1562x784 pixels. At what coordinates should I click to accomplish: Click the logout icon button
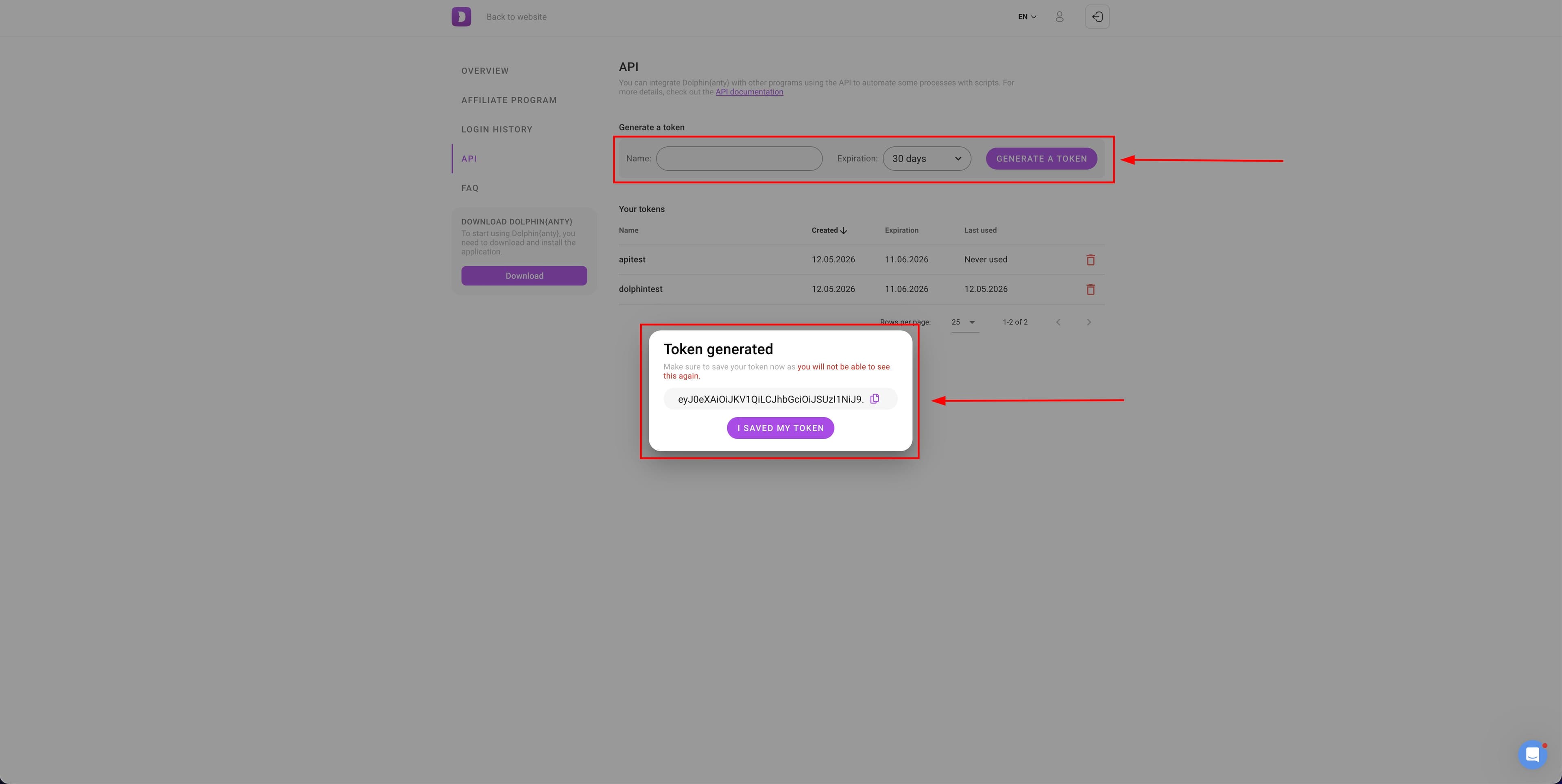coord(1097,17)
